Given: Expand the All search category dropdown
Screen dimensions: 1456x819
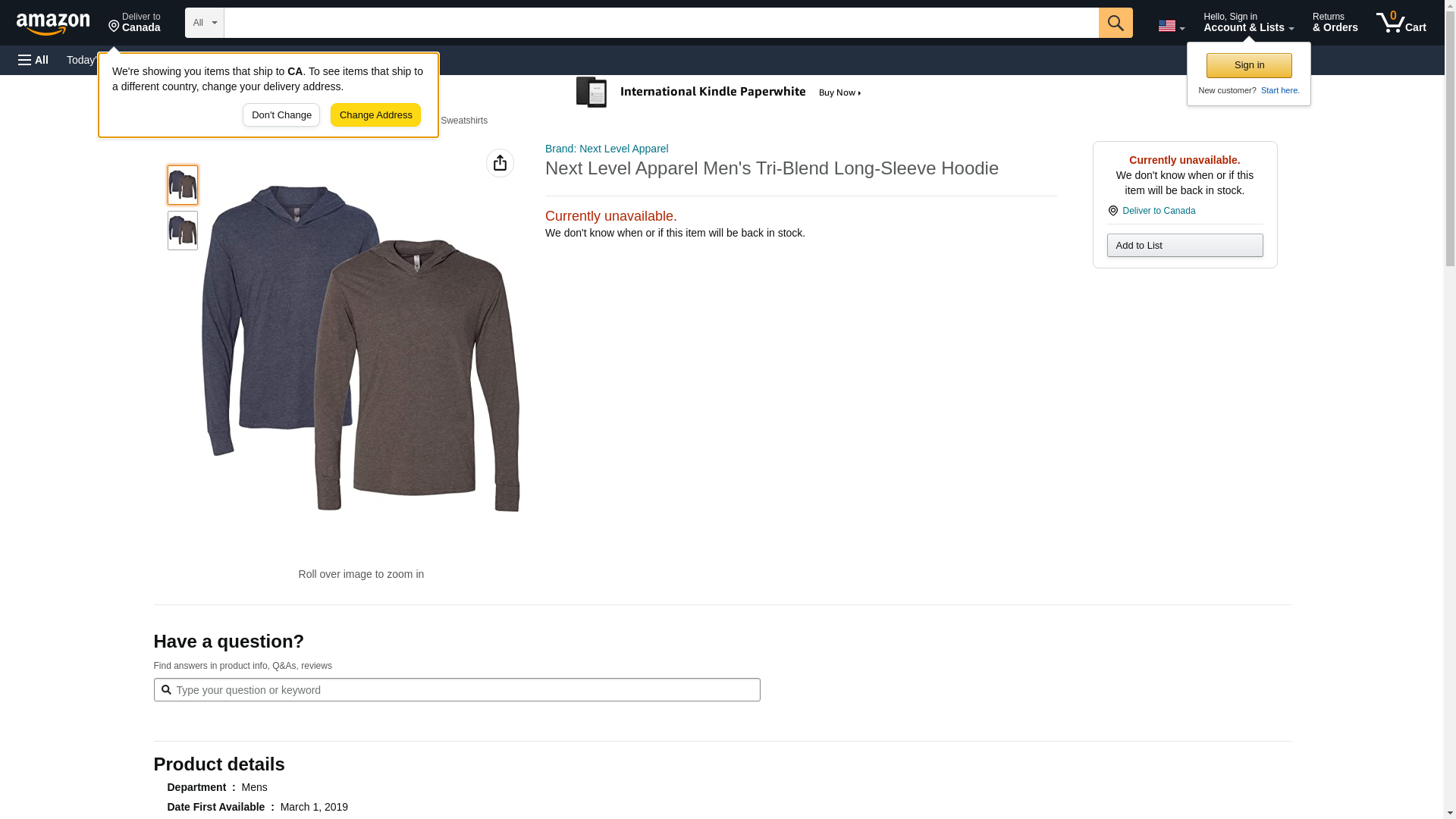Looking at the screenshot, I should pos(204,23).
